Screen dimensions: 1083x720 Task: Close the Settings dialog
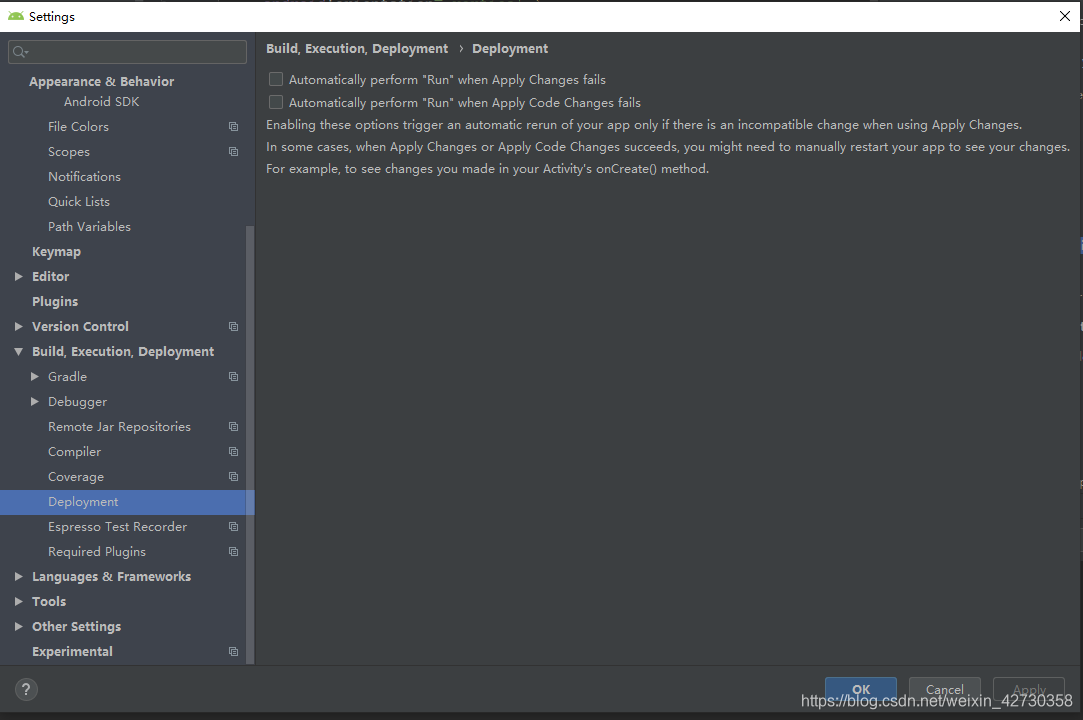click(1064, 16)
